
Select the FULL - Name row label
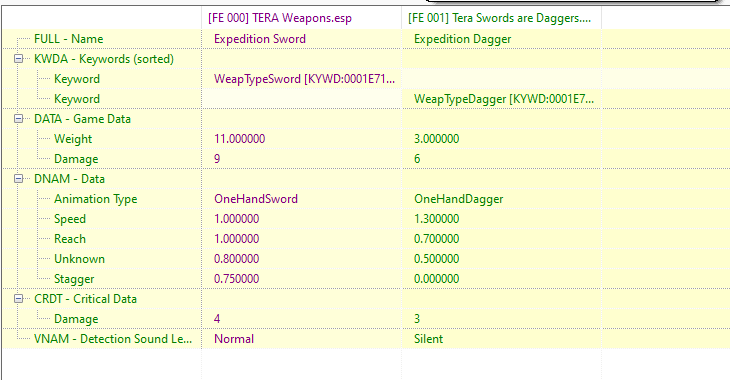(68, 39)
